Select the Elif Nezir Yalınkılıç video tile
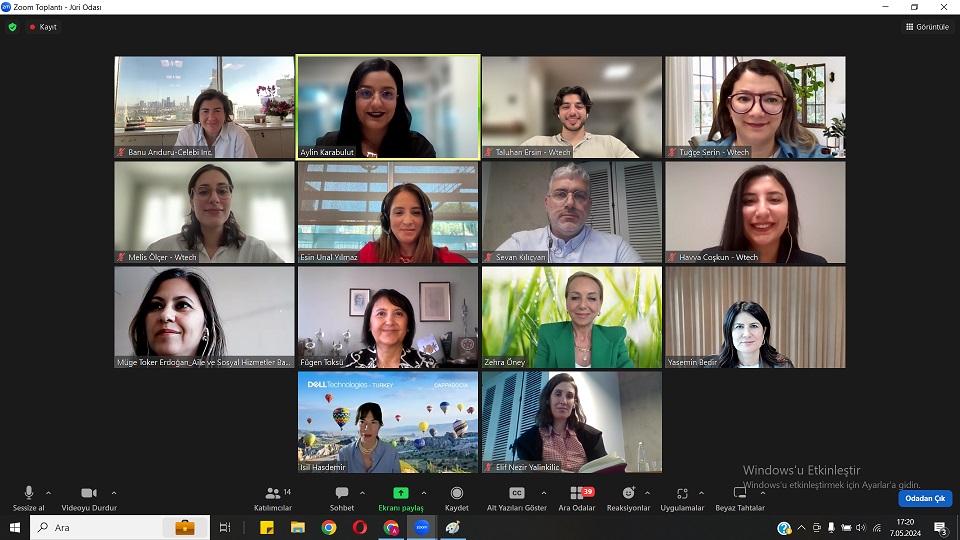 click(x=572, y=422)
